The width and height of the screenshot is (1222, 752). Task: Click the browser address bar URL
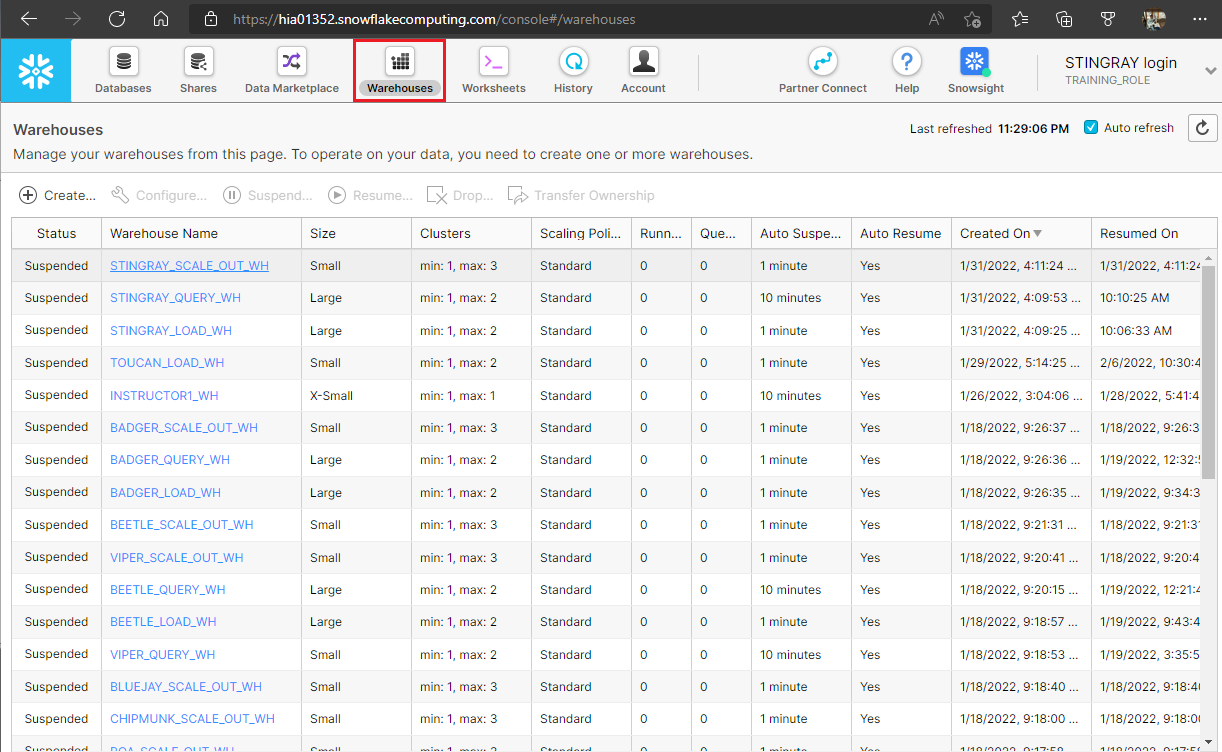[x=434, y=19]
